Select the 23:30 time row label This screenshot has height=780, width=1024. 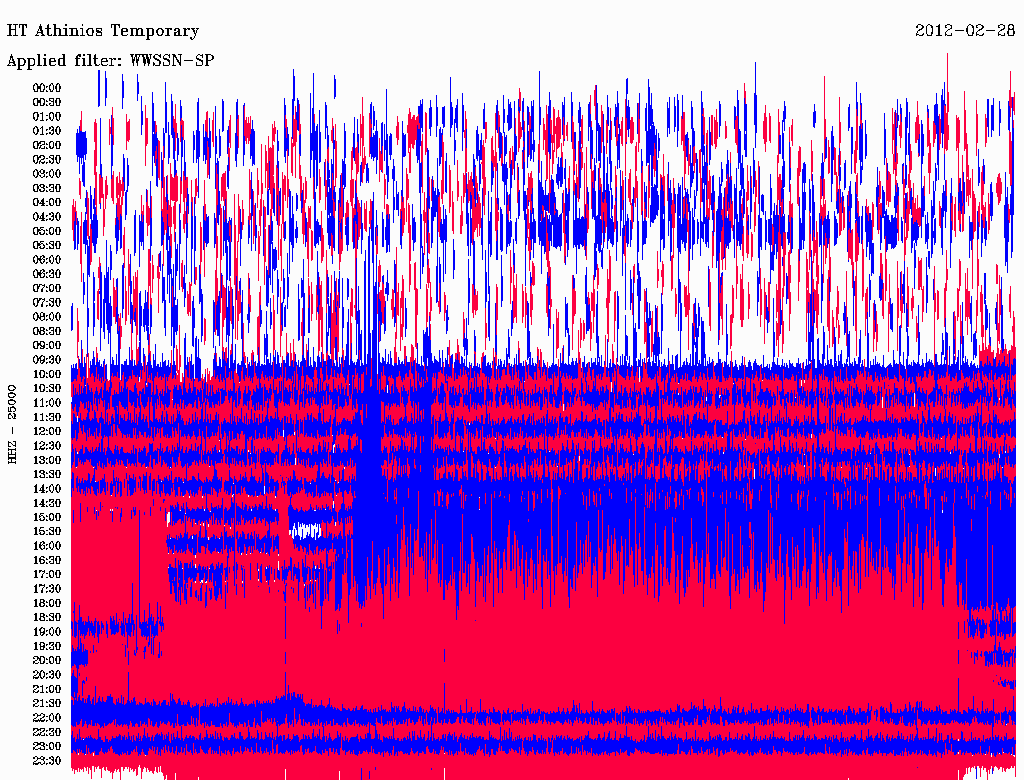pyautogui.click(x=47, y=760)
